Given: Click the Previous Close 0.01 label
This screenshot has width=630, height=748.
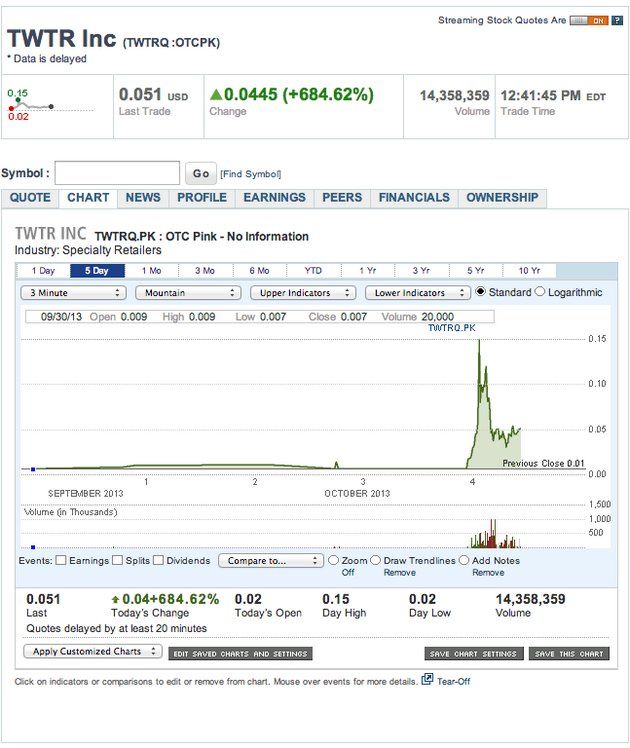Looking at the screenshot, I should 543,463.
